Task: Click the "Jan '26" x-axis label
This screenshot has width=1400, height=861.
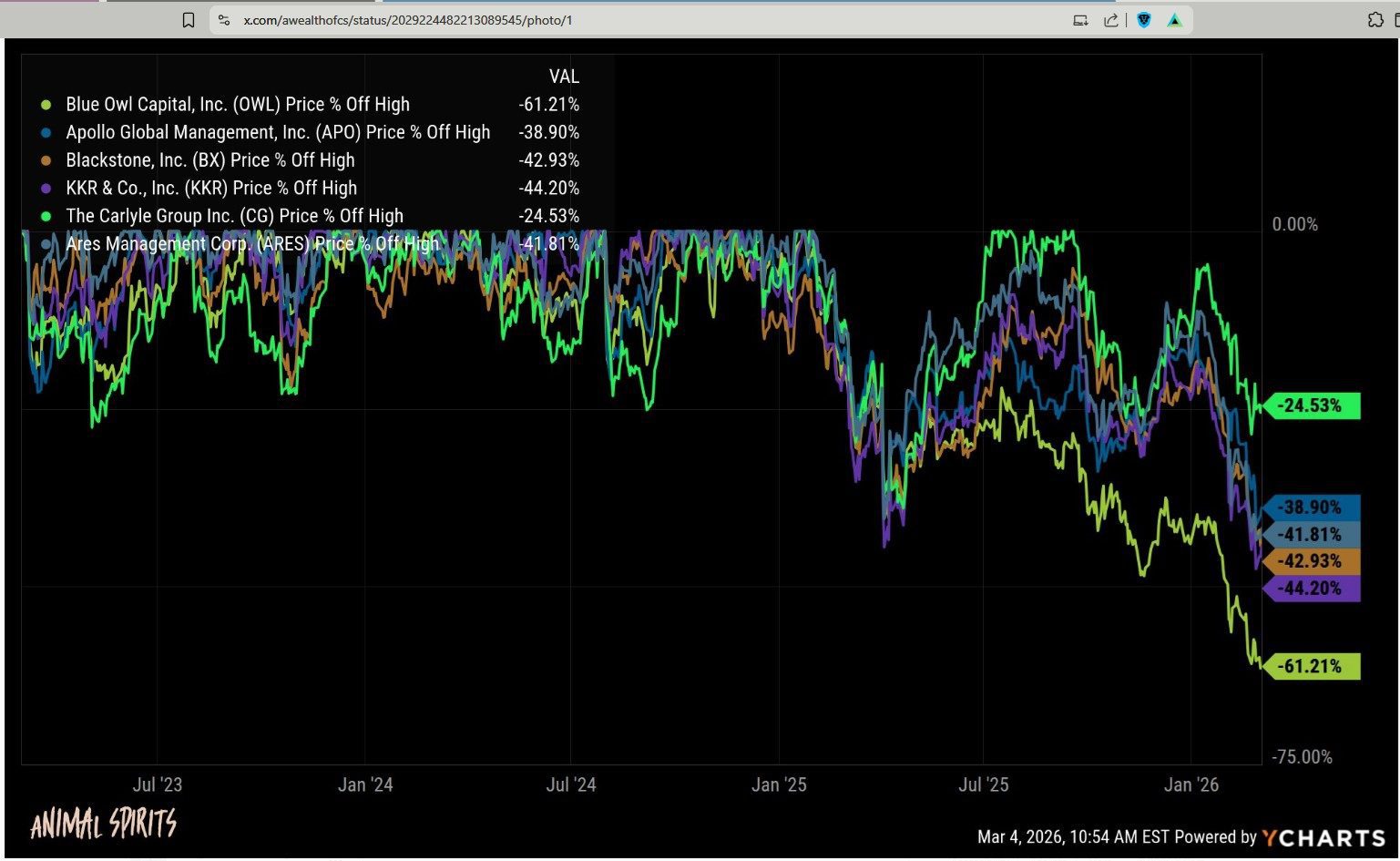Action: [1191, 784]
